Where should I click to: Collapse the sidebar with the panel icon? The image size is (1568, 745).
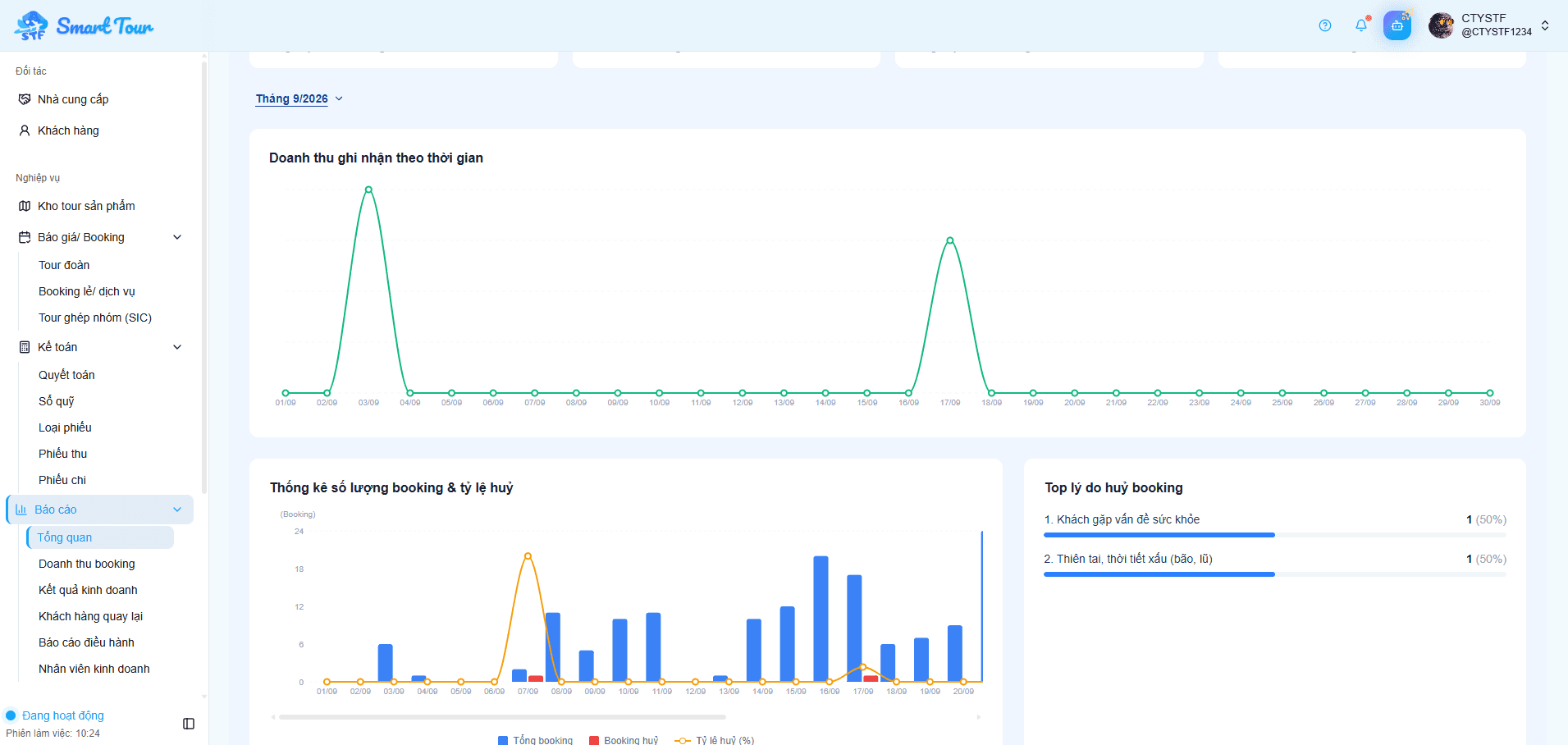point(189,724)
